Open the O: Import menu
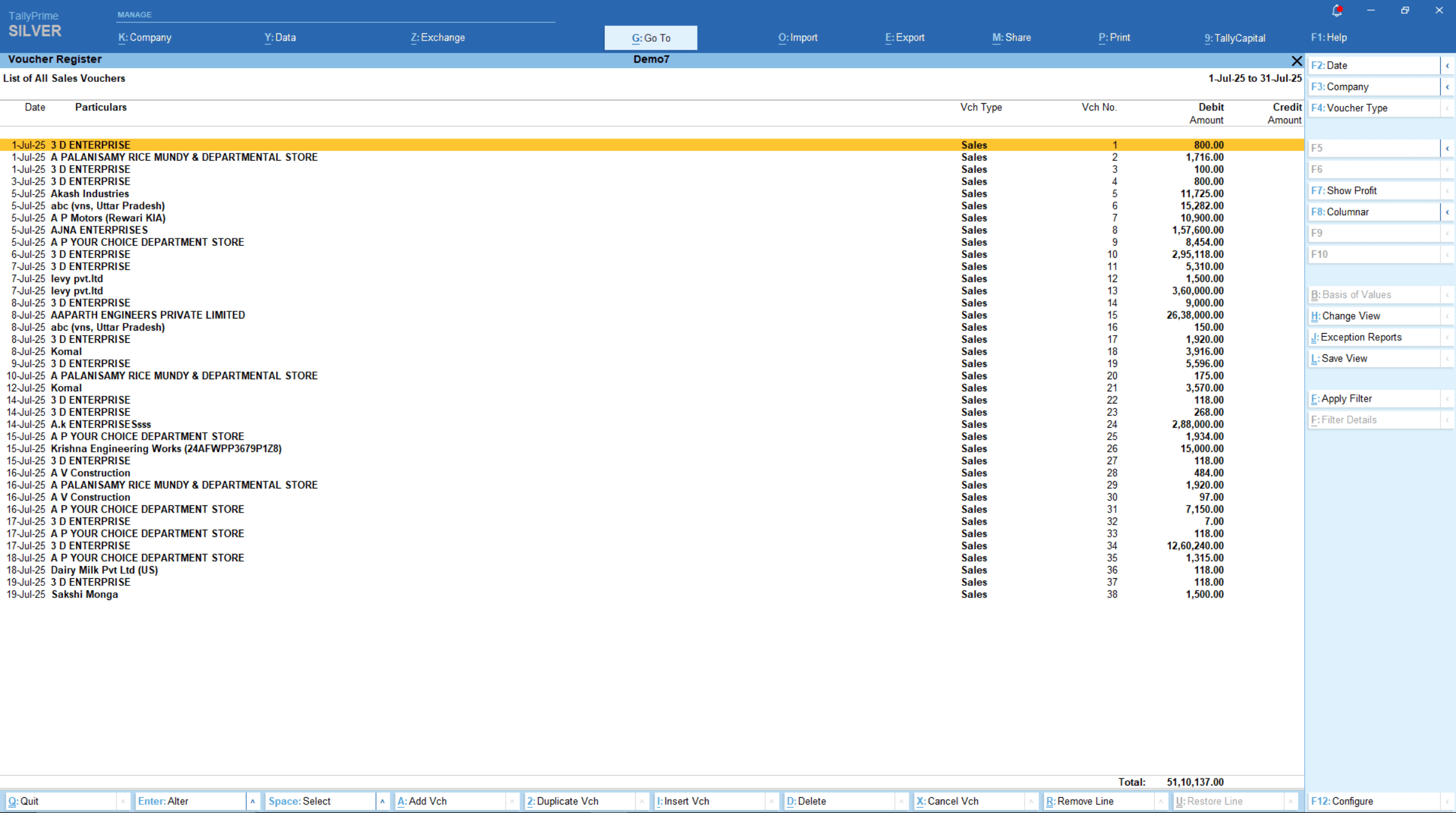Screen dimensions: 1456x813 click(x=798, y=38)
